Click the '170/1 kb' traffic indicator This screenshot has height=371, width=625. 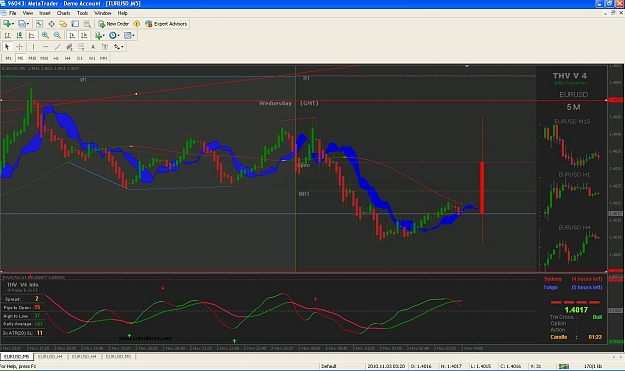[x=593, y=366]
